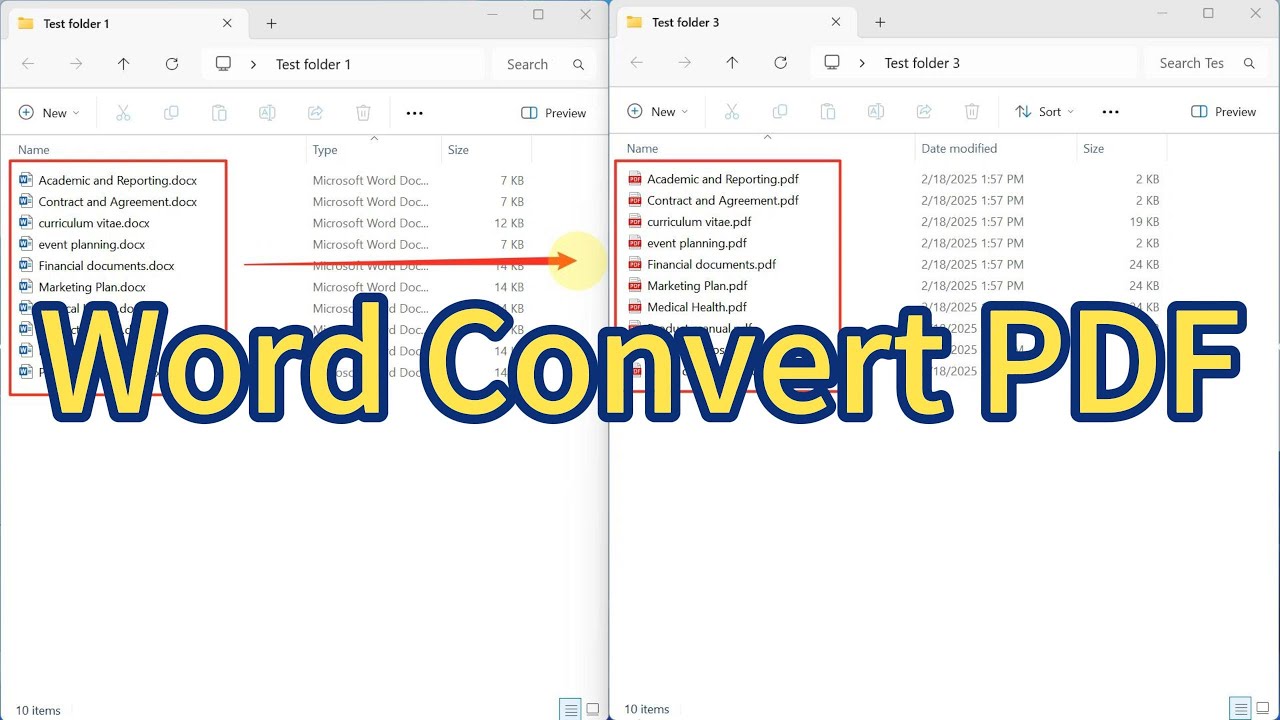The width and height of the screenshot is (1280, 720).
Task: Click Forward arrow in Test folder 1 window
Action: coord(76,64)
